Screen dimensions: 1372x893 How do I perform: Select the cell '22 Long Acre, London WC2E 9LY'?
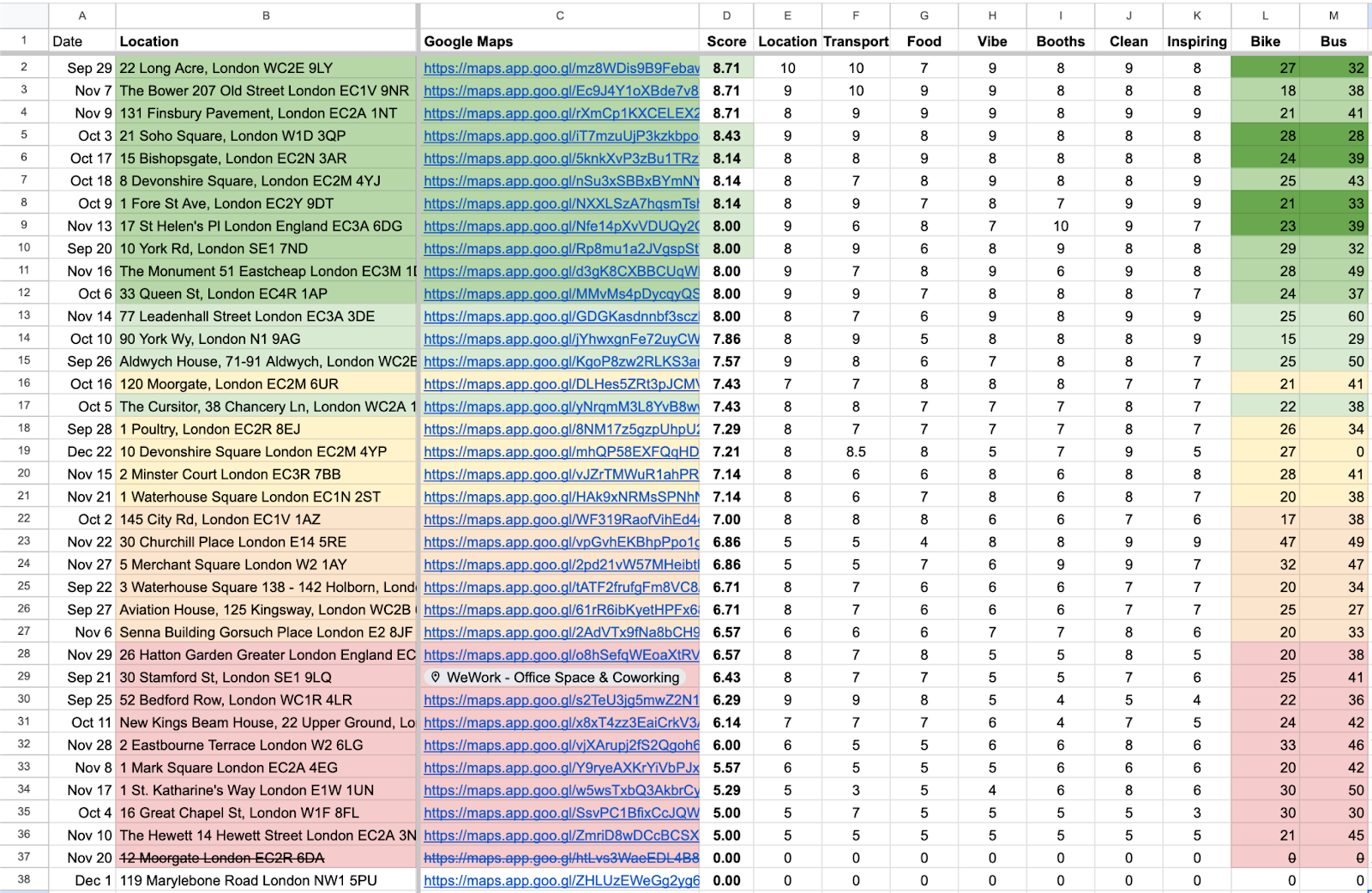[x=266, y=68]
